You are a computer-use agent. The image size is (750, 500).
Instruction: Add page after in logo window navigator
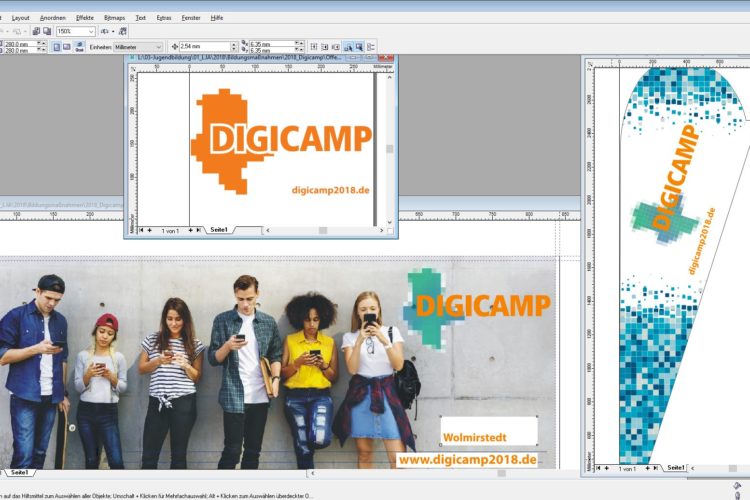pos(190,231)
